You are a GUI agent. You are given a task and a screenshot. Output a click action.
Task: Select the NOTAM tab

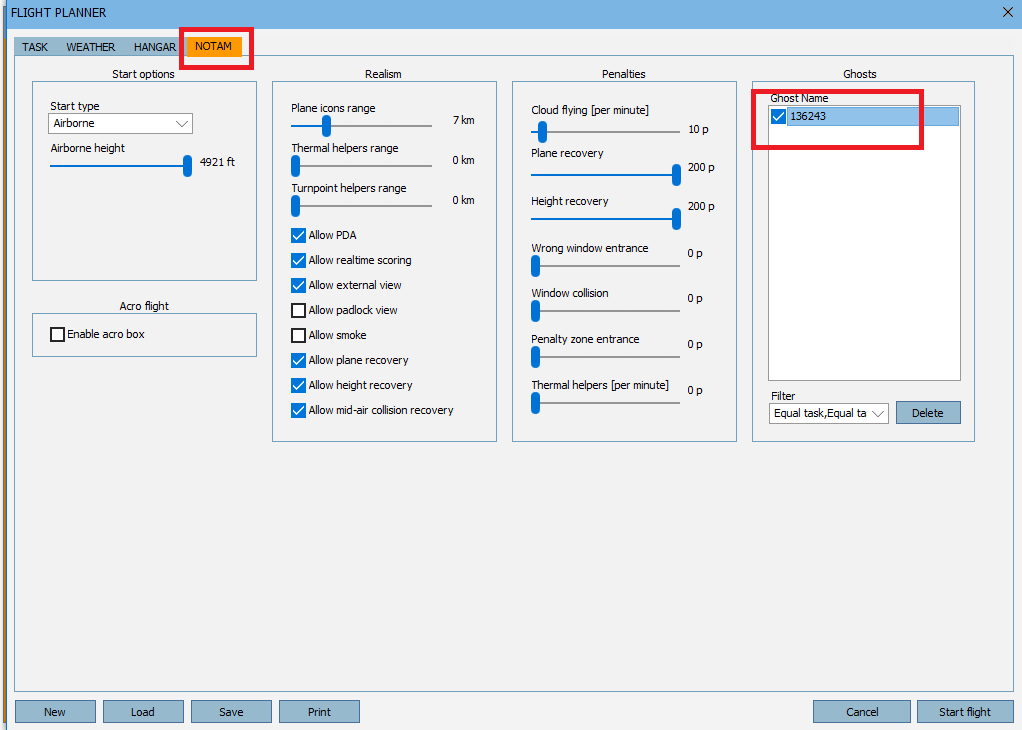(214, 46)
